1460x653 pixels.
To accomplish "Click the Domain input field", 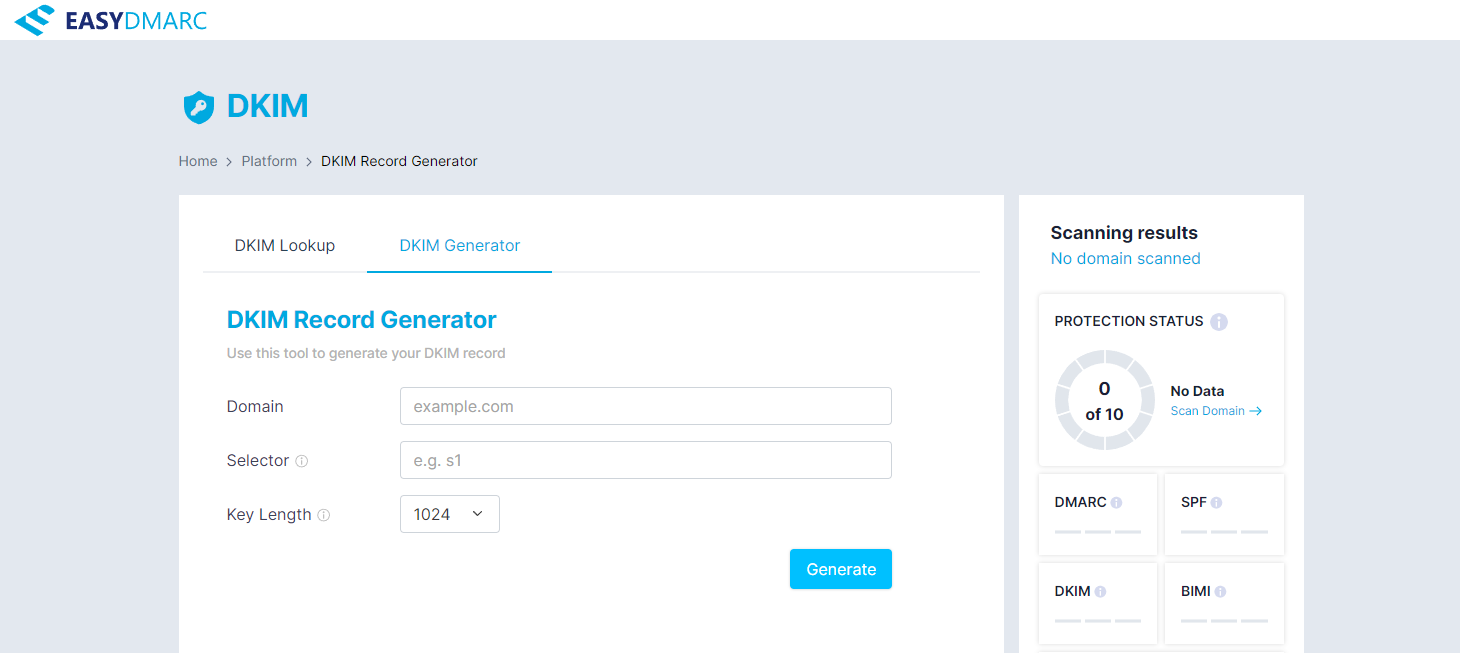I will click(645, 406).
